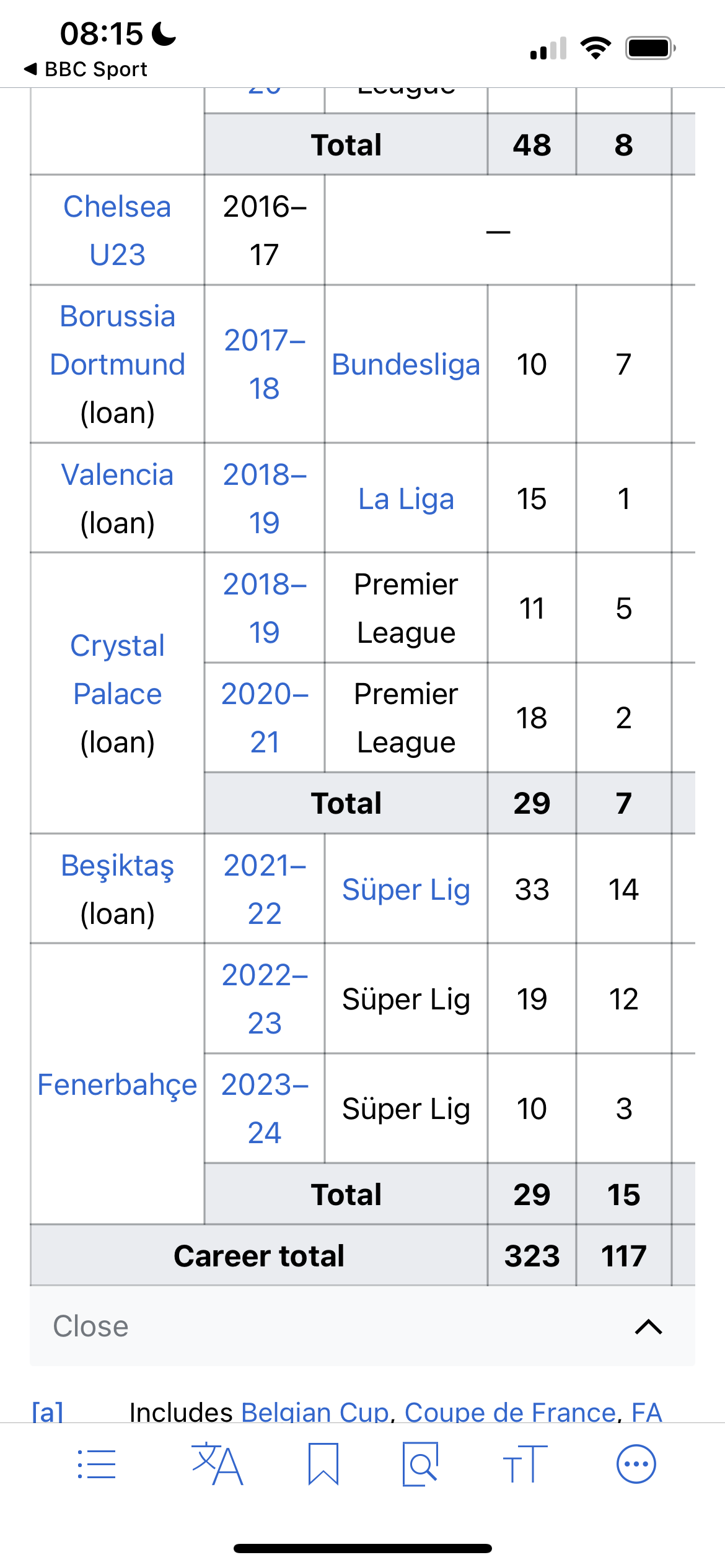725x1568 pixels.
Task: Open the find in page icon
Action: [420, 1464]
